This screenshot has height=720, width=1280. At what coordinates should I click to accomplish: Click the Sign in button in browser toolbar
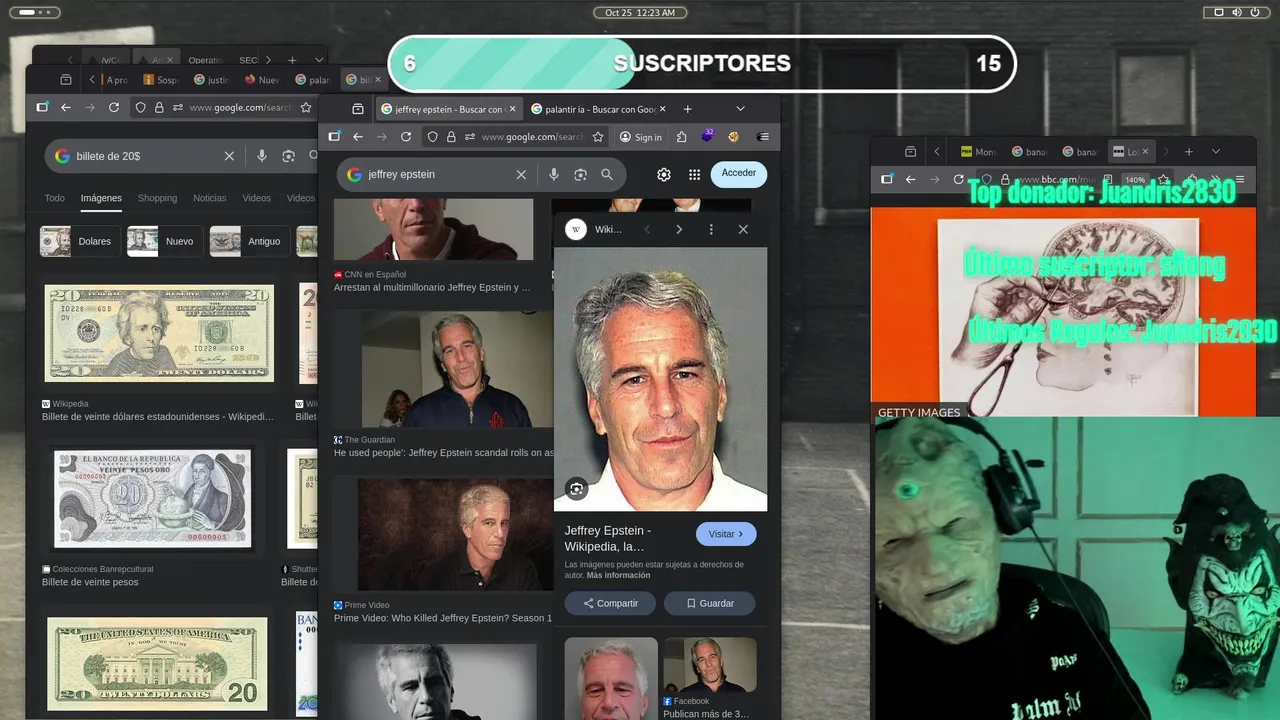pos(640,137)
